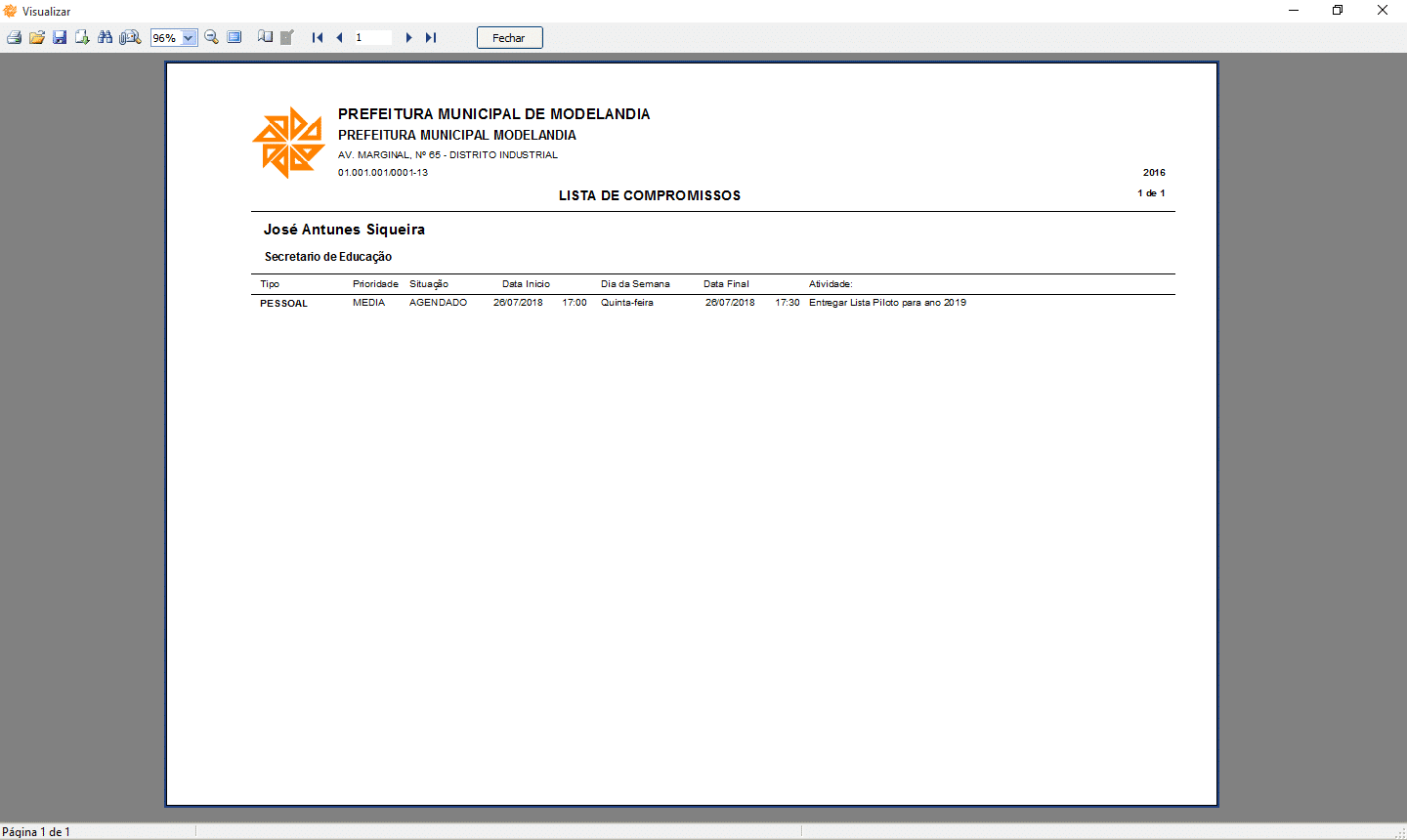
Task: Go to the first page
Action: 318,38
